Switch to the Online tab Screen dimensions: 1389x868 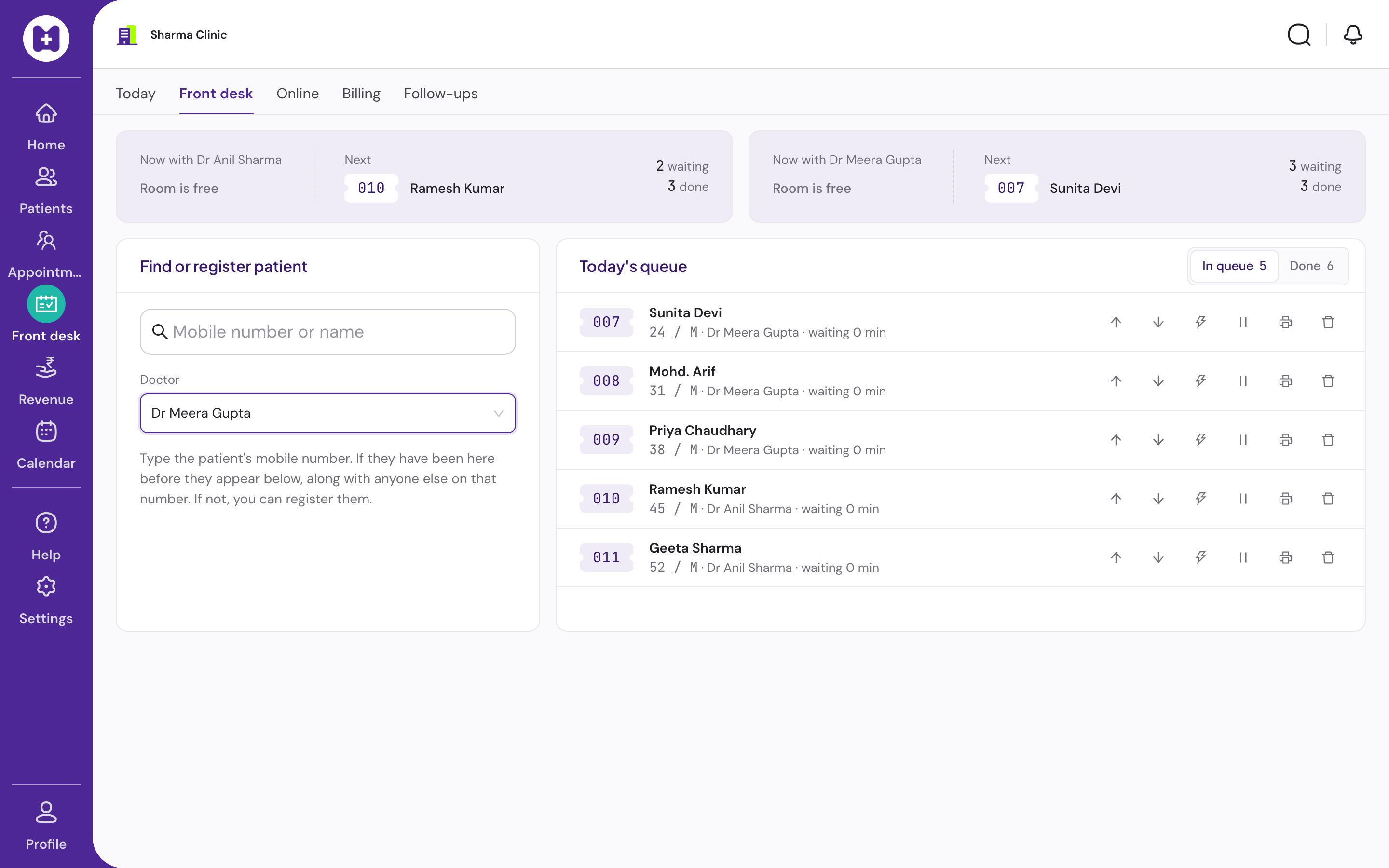click(x=297, y=94)
